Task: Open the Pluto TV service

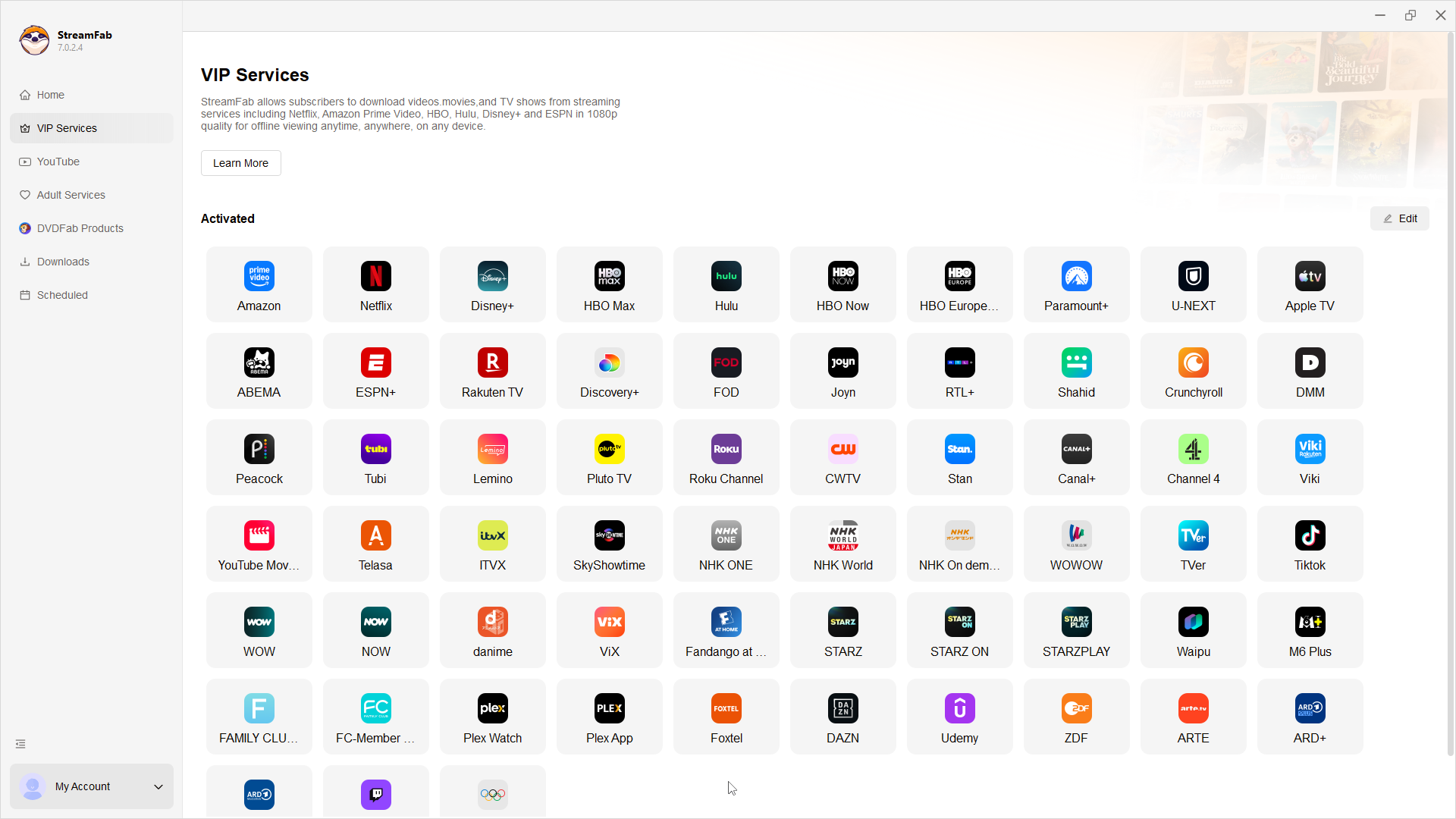Action: point(610,457)
